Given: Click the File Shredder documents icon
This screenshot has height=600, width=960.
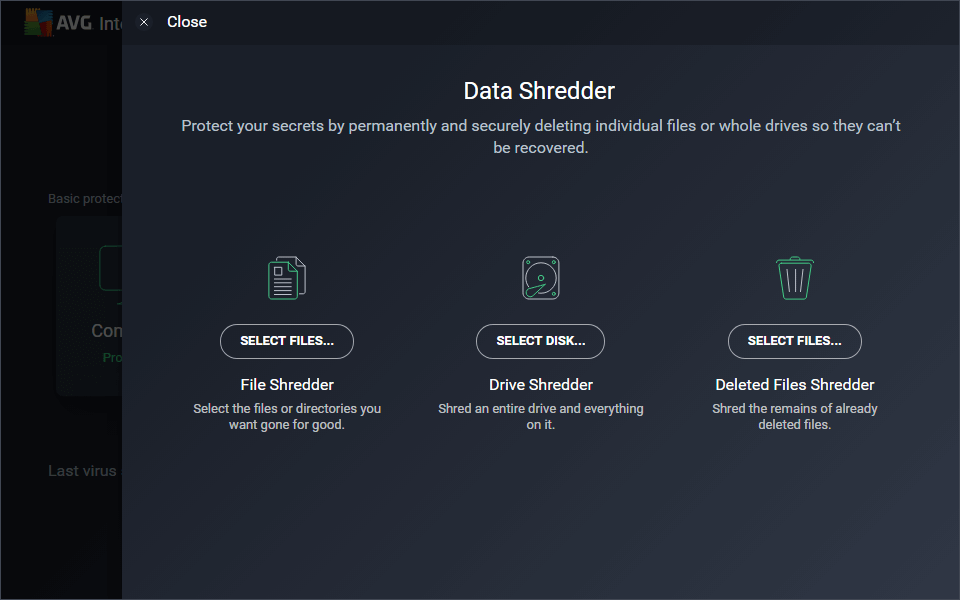Looking at the screenshot, I should coord(287,277).
